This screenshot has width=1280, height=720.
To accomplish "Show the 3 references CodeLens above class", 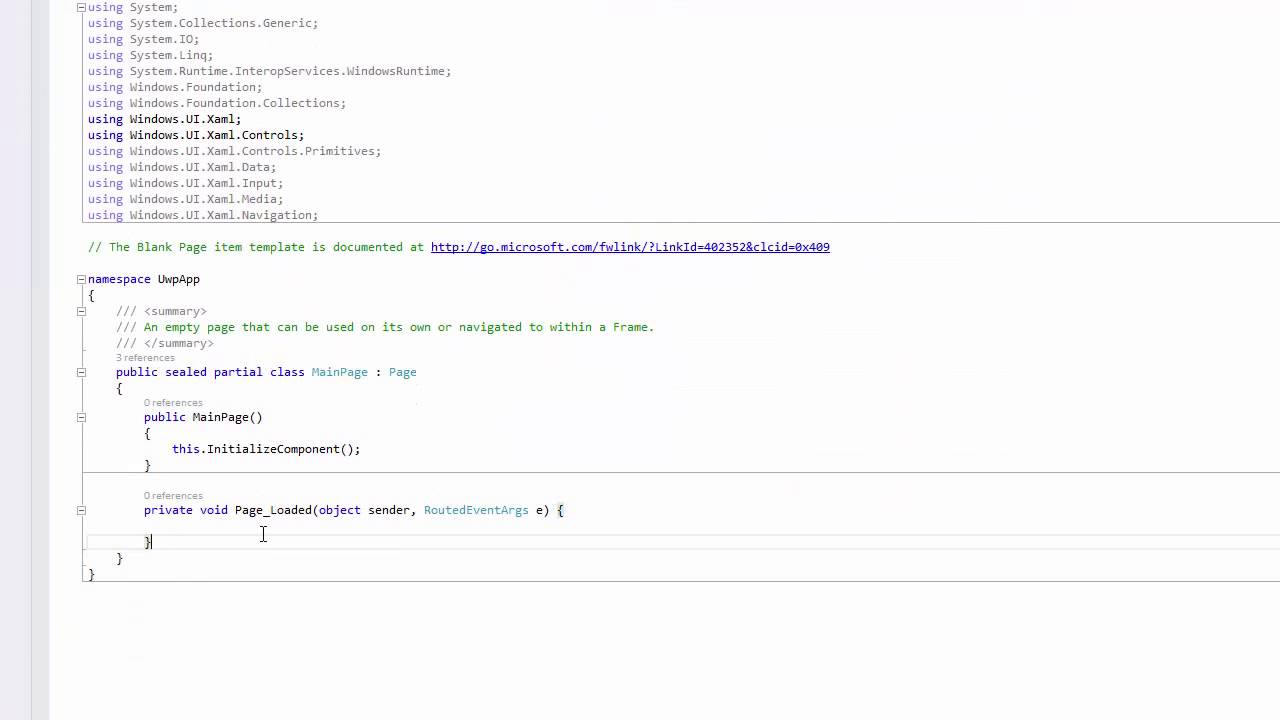I will 145,358.
